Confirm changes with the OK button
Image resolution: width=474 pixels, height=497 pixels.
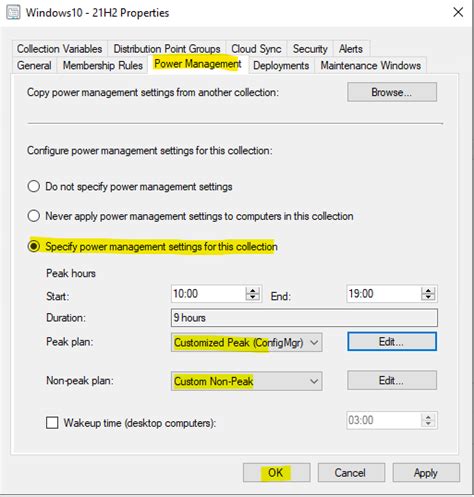[276, 473]
